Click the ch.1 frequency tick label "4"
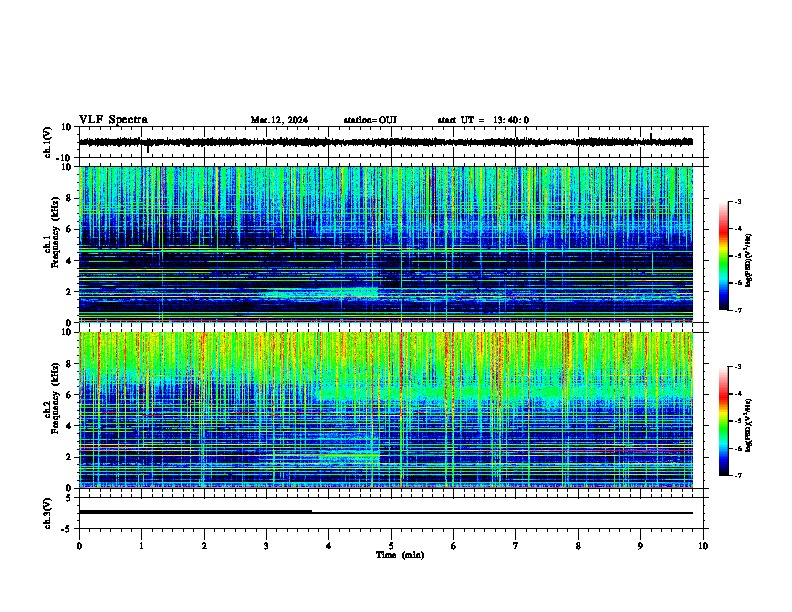The width and height of the screenshot is (792, 612). tap(69, 261)
